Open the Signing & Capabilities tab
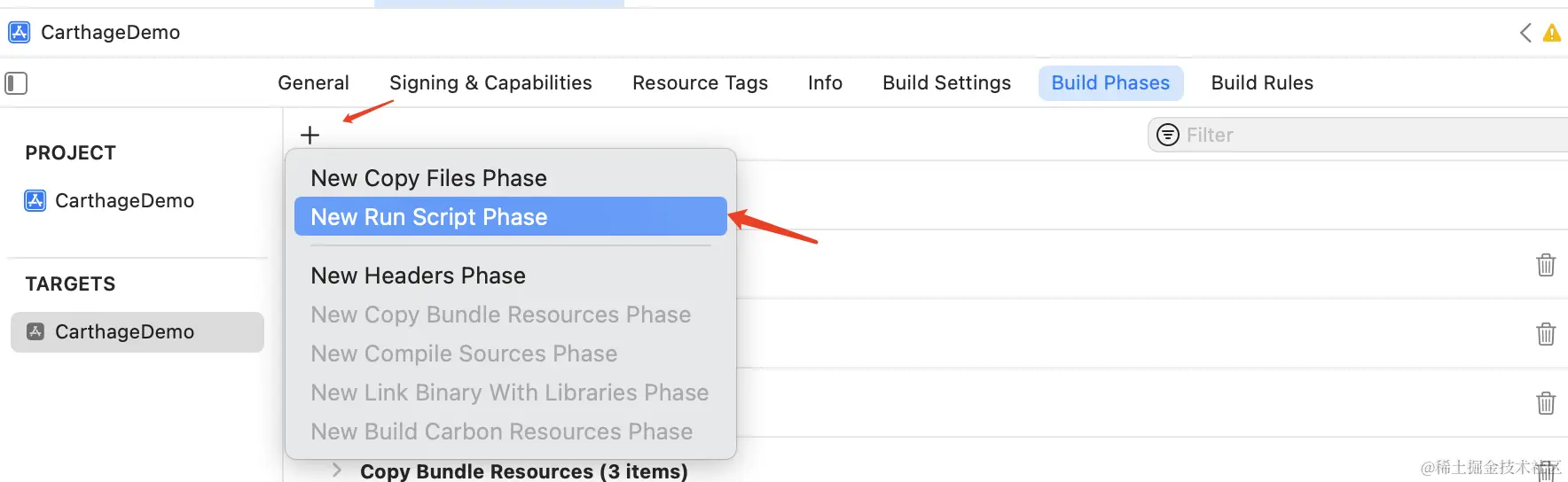Image resolution: width=1568 pixels, height=482 pixels. 490,83
